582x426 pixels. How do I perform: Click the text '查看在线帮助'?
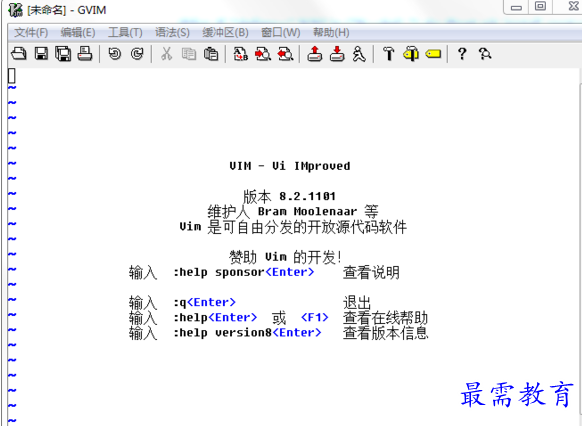[385, 318]
